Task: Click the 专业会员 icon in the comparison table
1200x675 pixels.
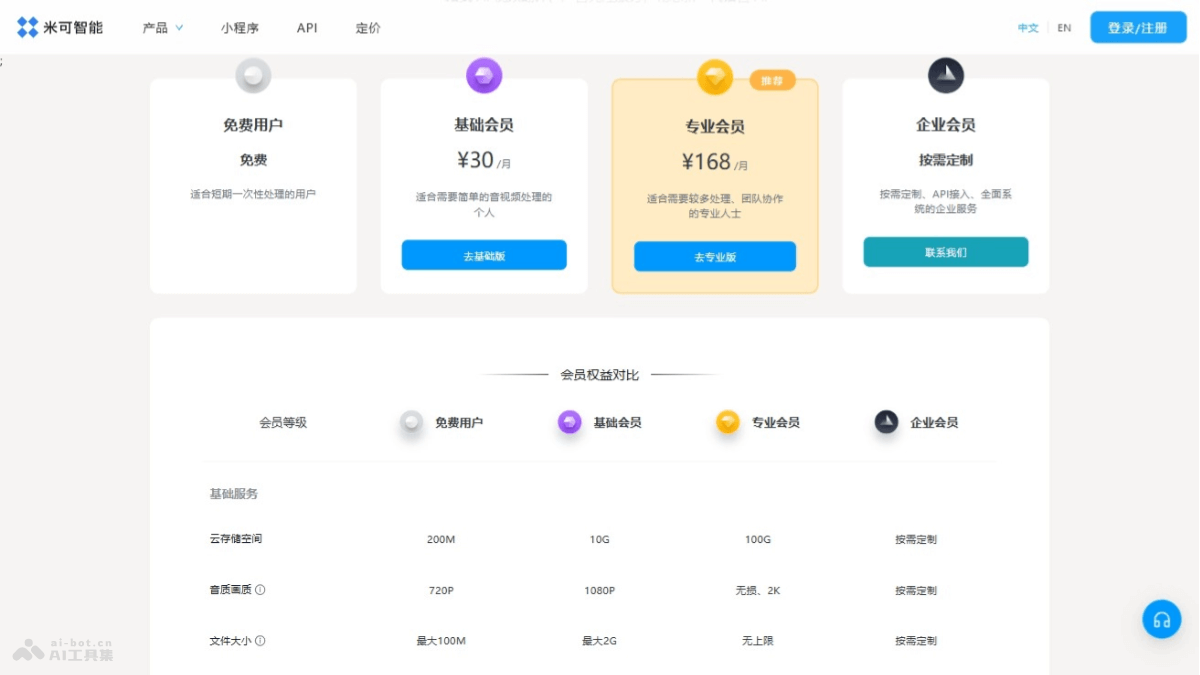Action: 727,422
